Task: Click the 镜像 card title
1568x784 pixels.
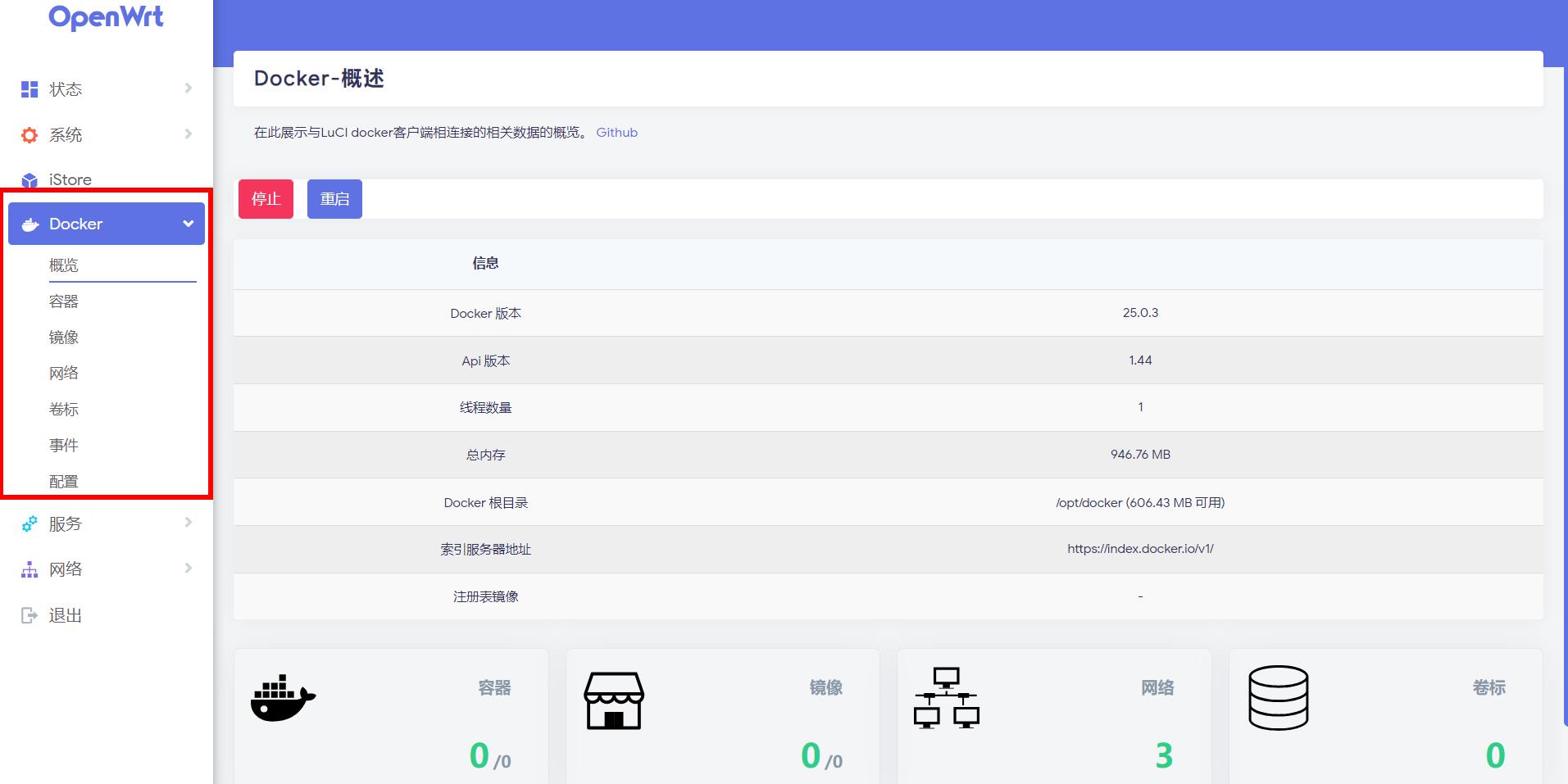Action: (x=826, y=688)
